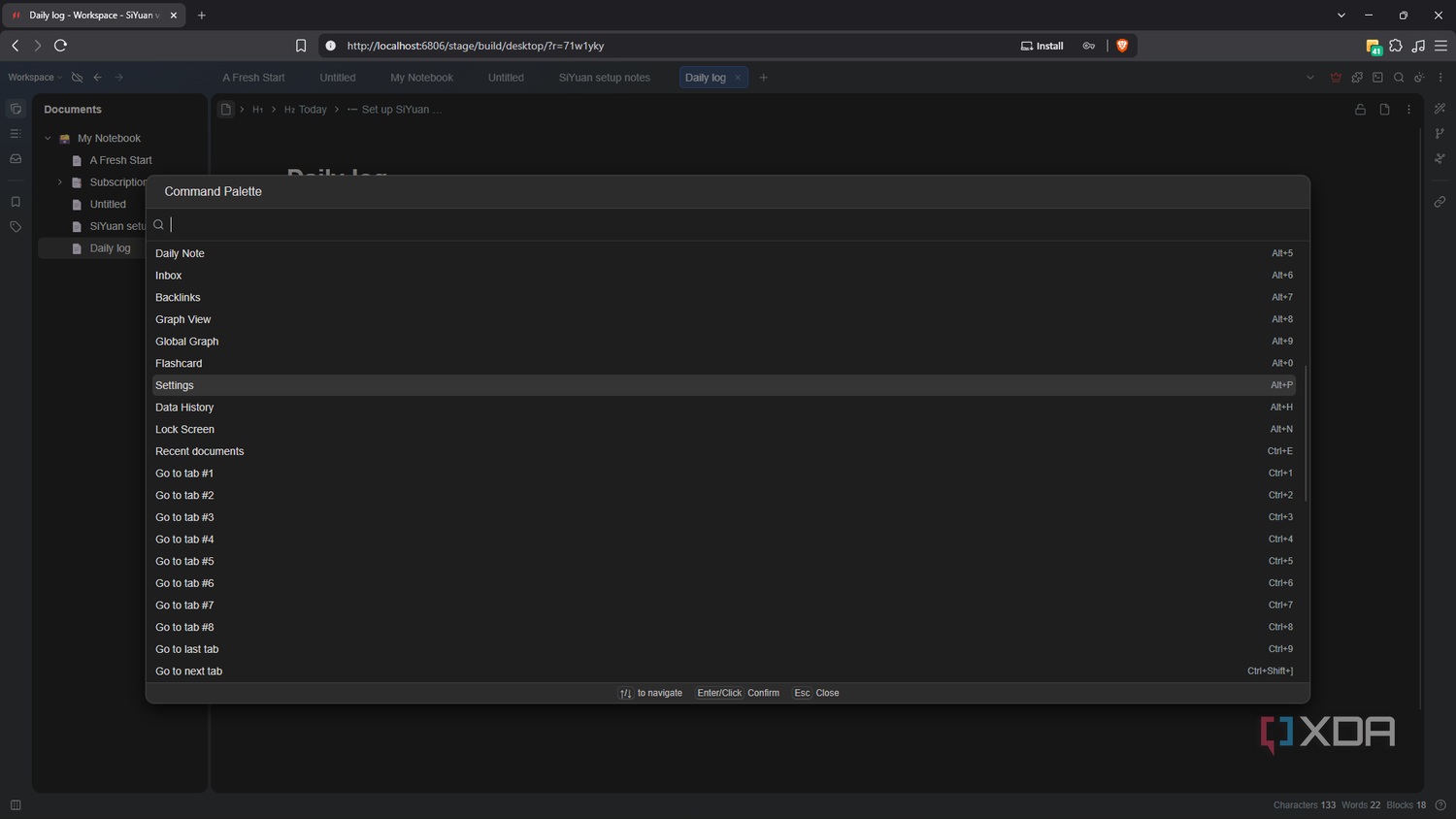Collapse the My Notebook tree node
1456x819 pixels.
tap(48, 139)
